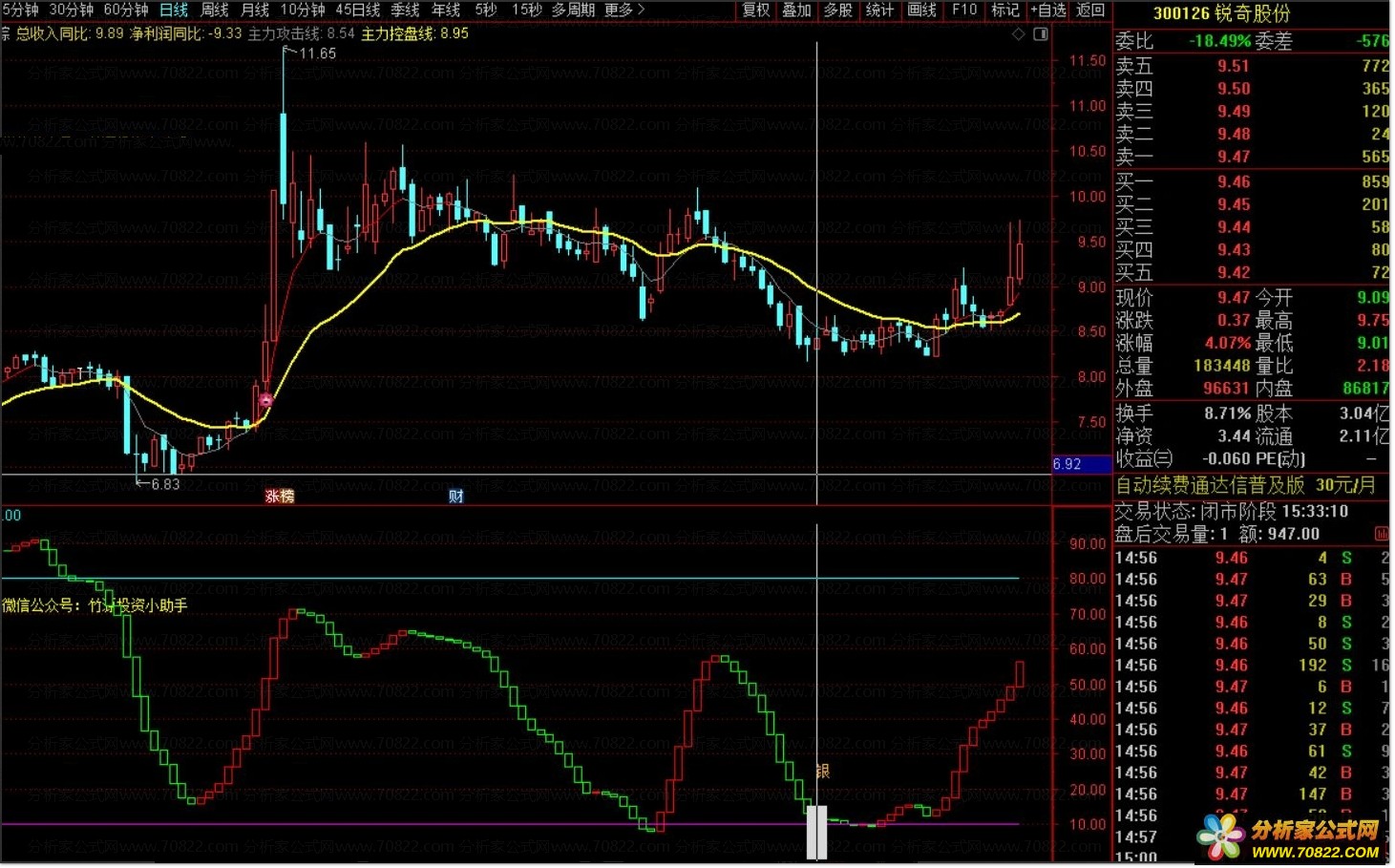The height and width of the screenshot is (868, 1395).
Task: Select the 60分钟 period tab
Action: click(x=126, y=10)
